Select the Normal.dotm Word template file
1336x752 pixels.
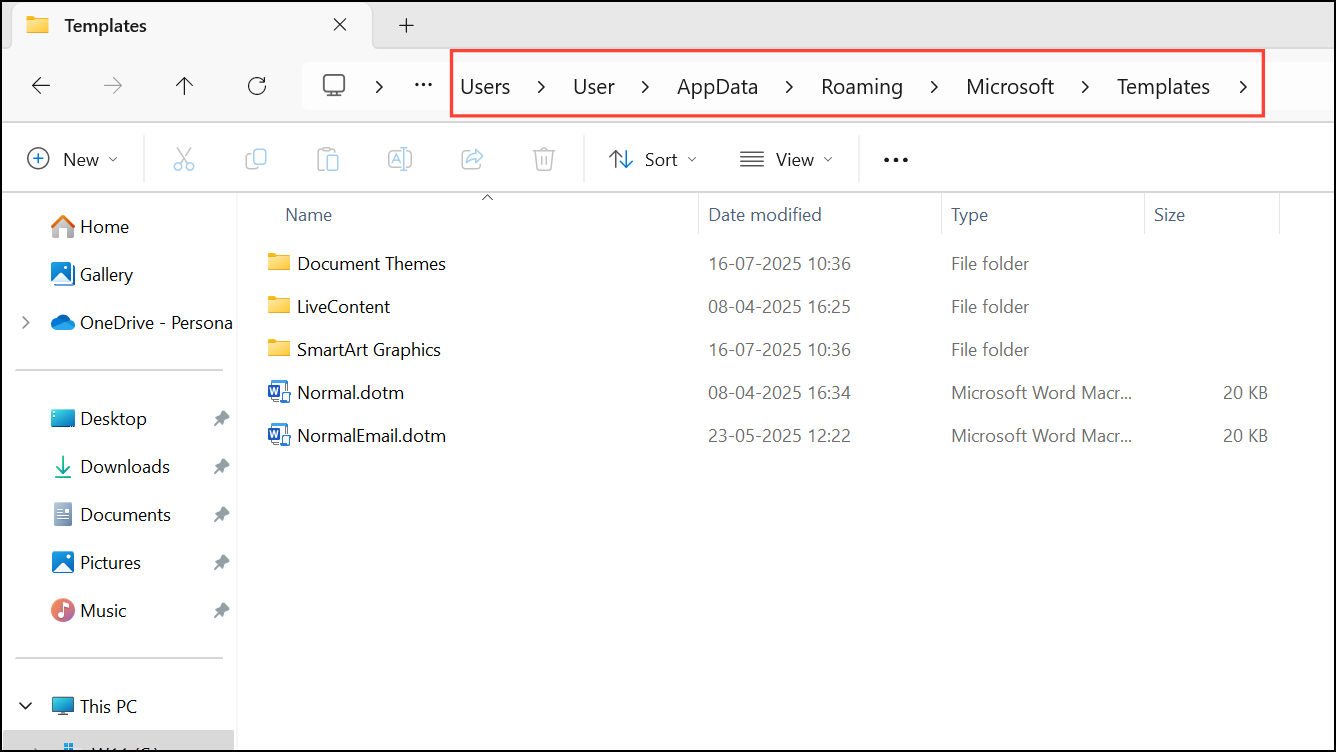tap(350, 392)
